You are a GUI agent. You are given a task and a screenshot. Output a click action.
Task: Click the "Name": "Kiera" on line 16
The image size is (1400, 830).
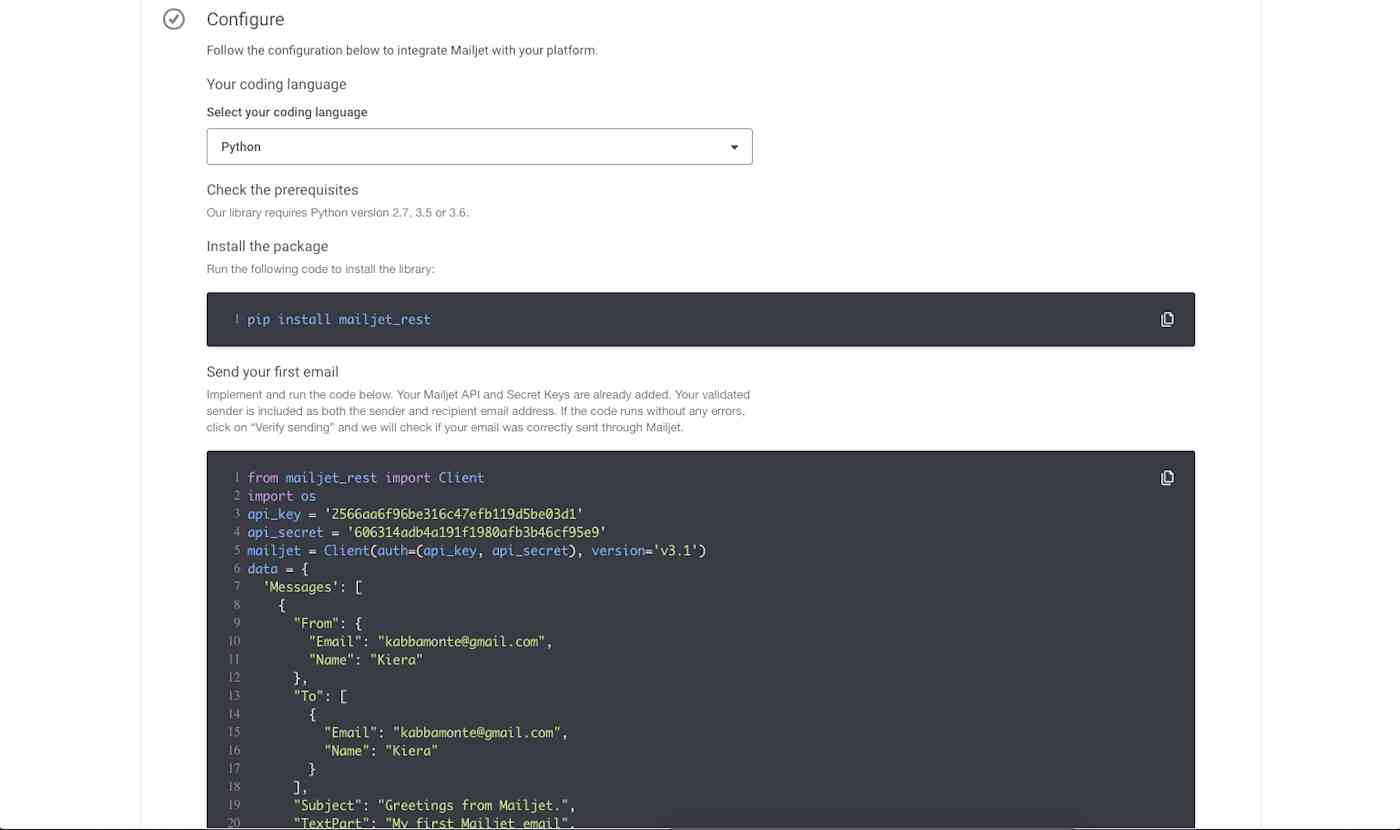click(x=381, y=750)
